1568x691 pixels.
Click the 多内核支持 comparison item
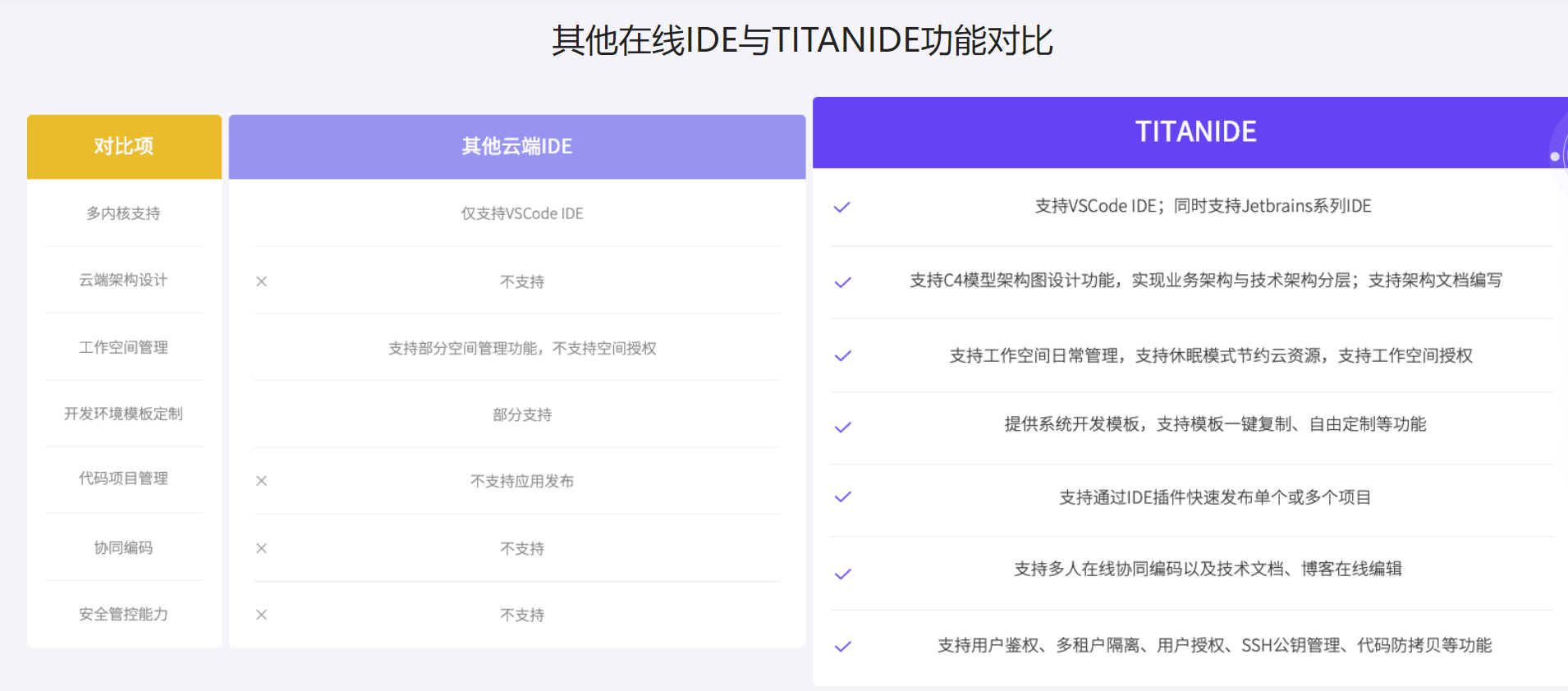(x=123, y=213)
